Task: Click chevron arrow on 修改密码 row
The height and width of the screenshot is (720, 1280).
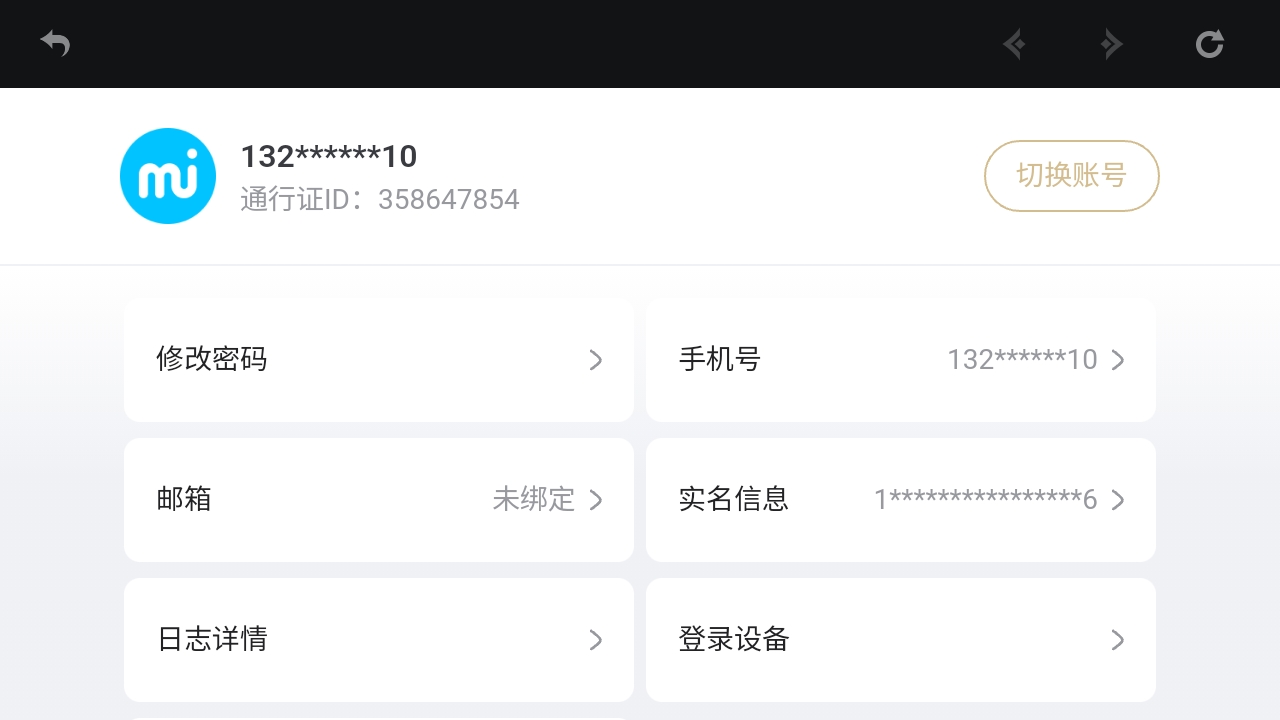Action: [596, 360]
